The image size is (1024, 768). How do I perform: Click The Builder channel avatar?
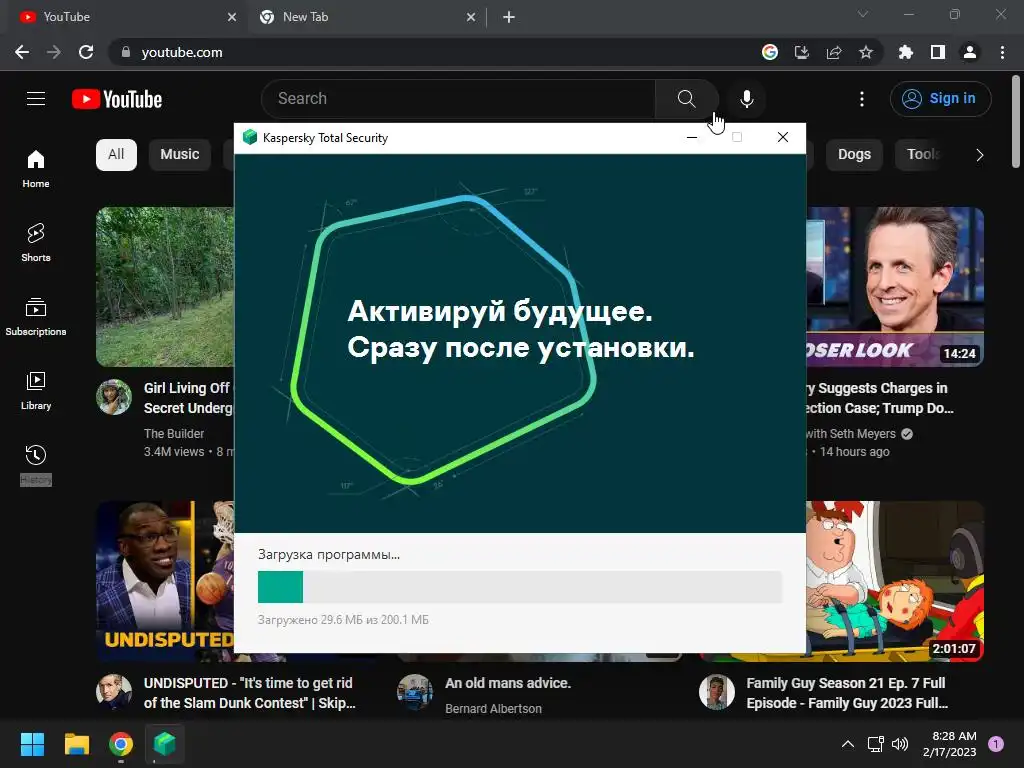[114, 397]
